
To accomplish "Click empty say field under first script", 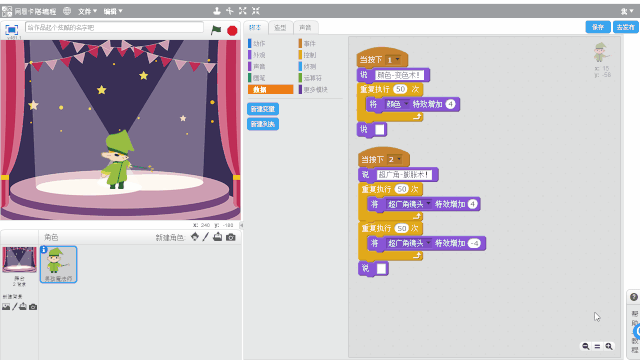I will [380, 130].
